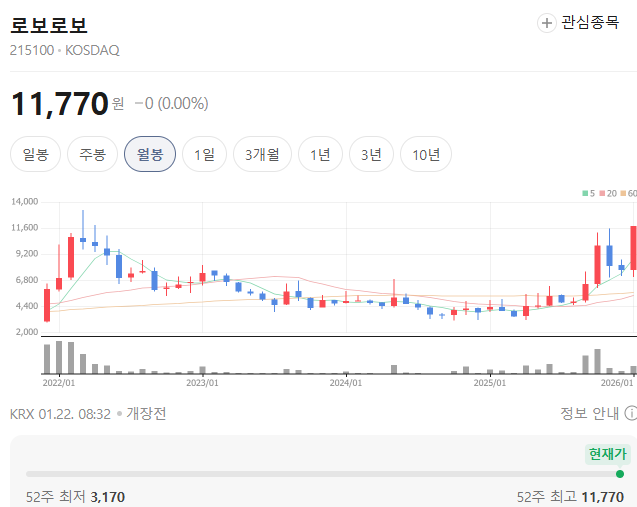This screenshot has width=637, height=507.
Task: Switch chart to 3년 range
Action: (x=371, y=154)
